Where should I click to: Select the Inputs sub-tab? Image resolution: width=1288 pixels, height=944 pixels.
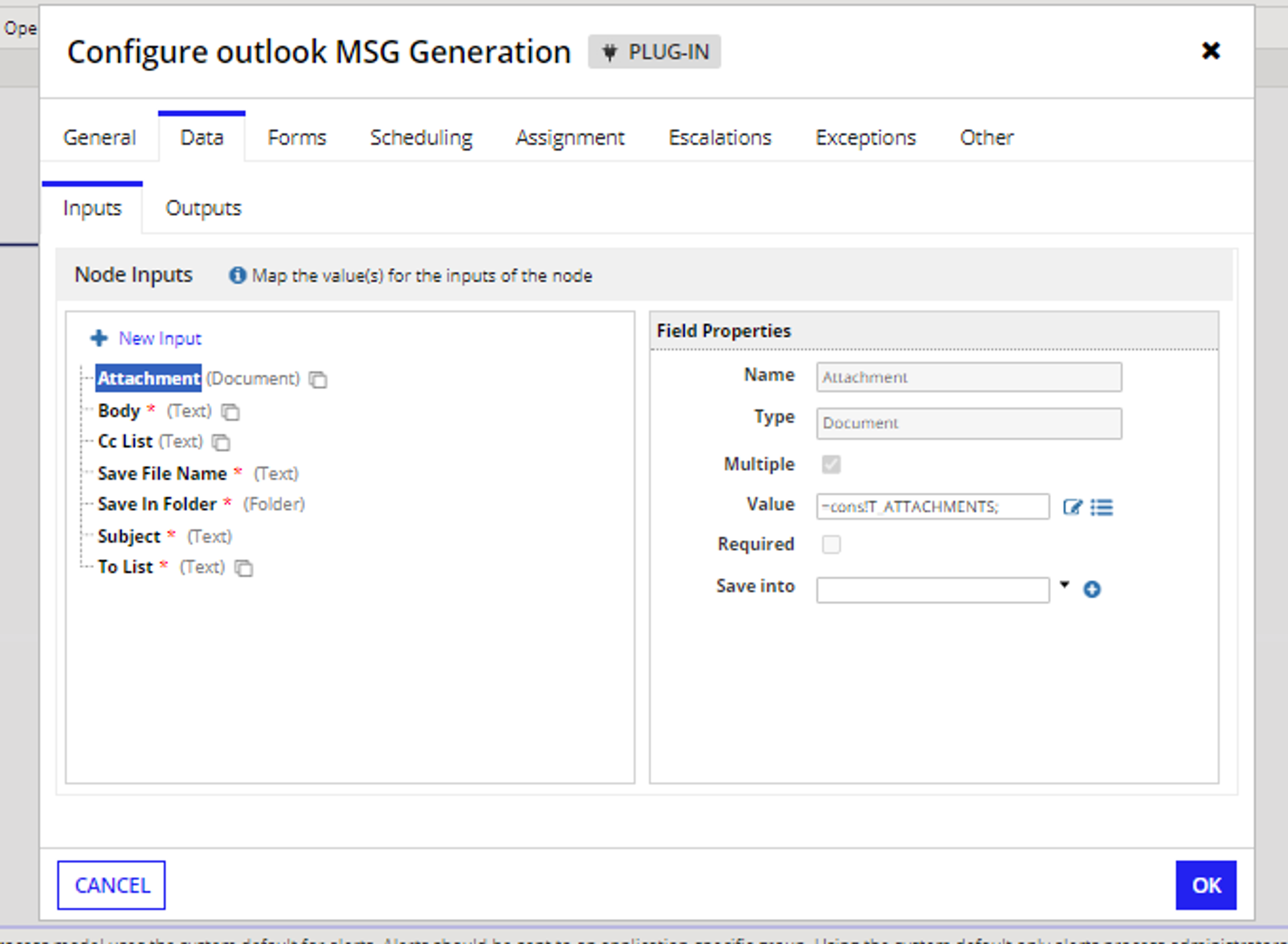click(92, 208)
